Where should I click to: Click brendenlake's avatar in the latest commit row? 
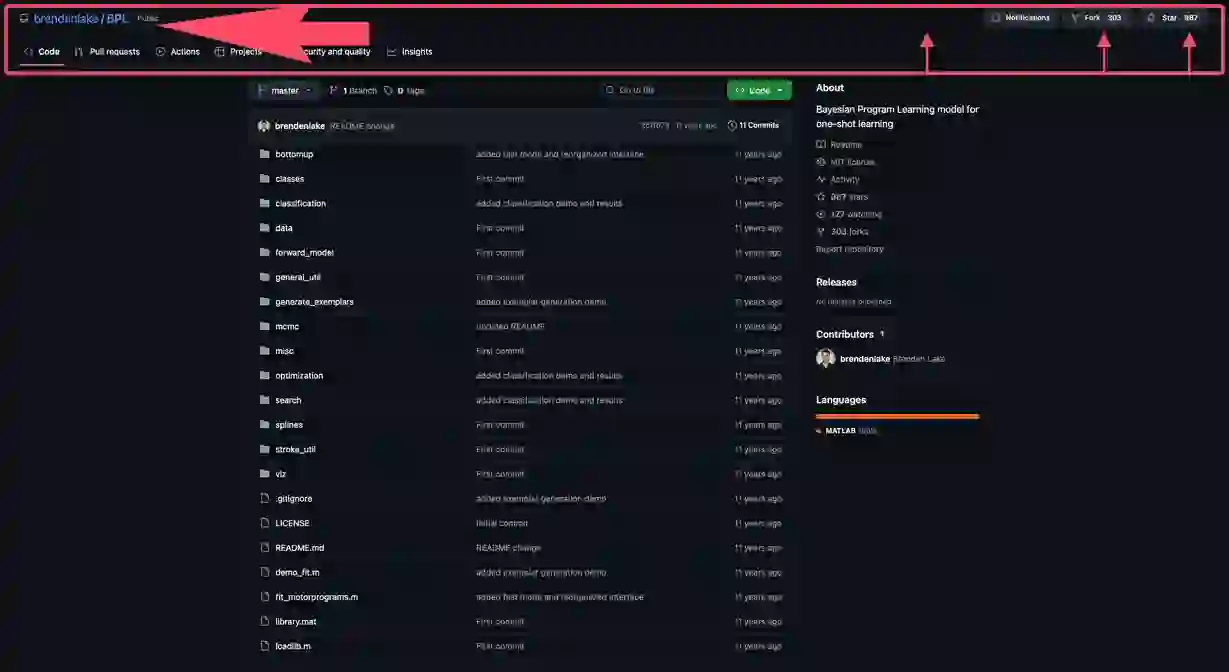click(264, 126)
